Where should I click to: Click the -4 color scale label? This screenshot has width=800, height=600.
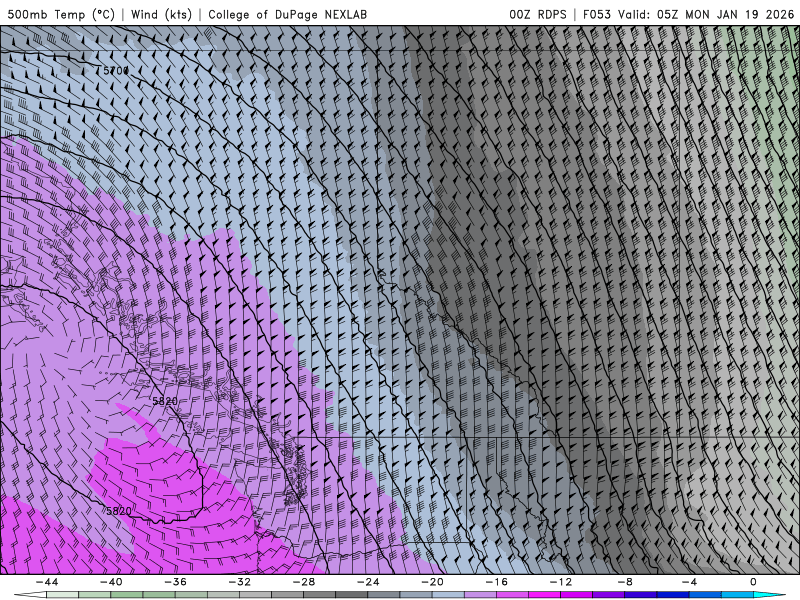(x=690, y=582)
